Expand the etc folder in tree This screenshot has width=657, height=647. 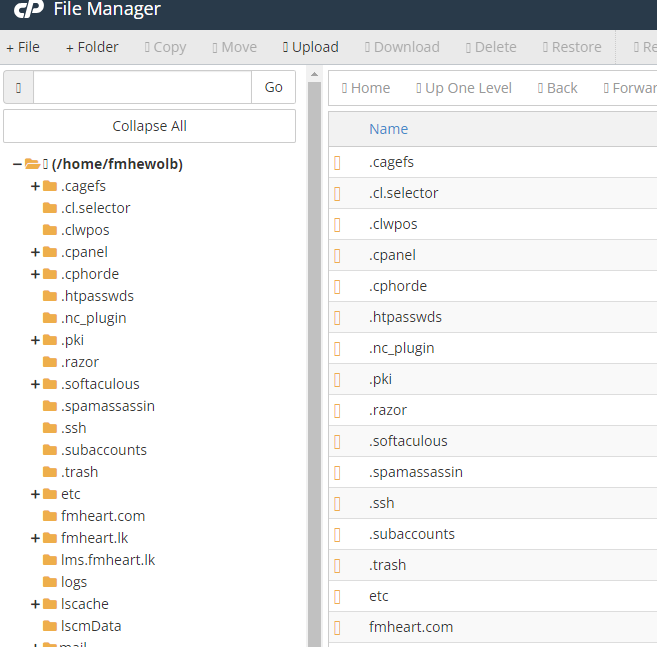(35, 494)
